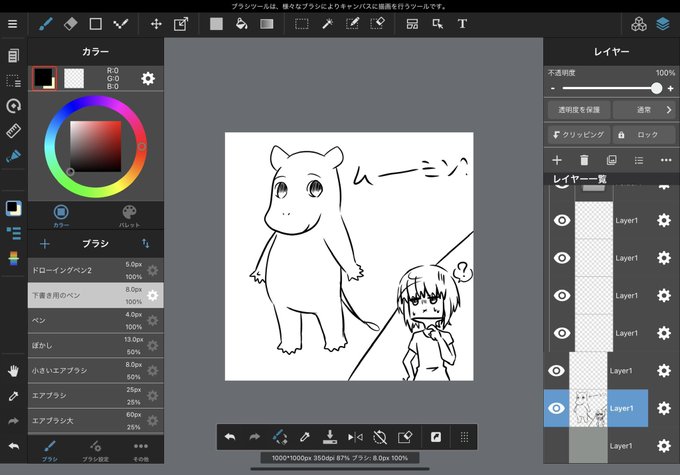Select the Transform tool

click(x=181, y=24)
